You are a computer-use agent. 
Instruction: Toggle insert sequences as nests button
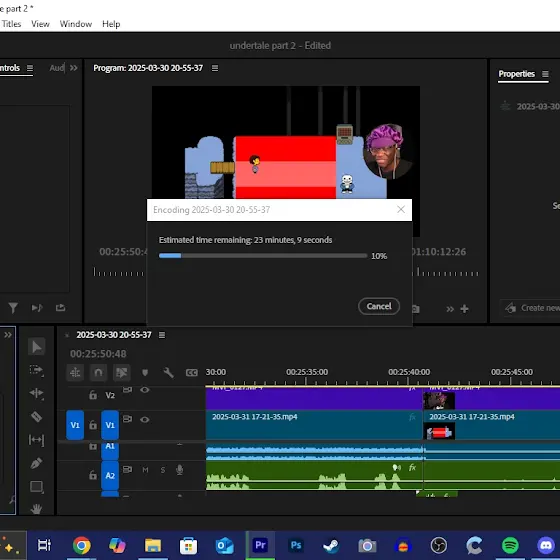click(x=75, y=372)
